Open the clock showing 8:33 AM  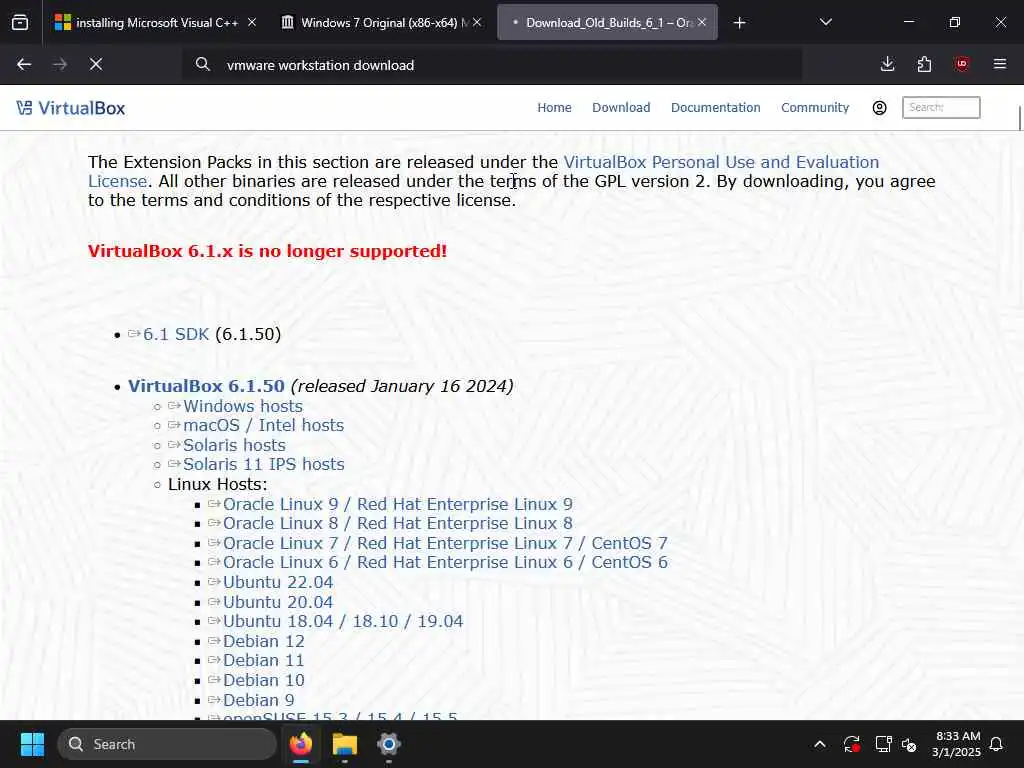coord(957,744)
